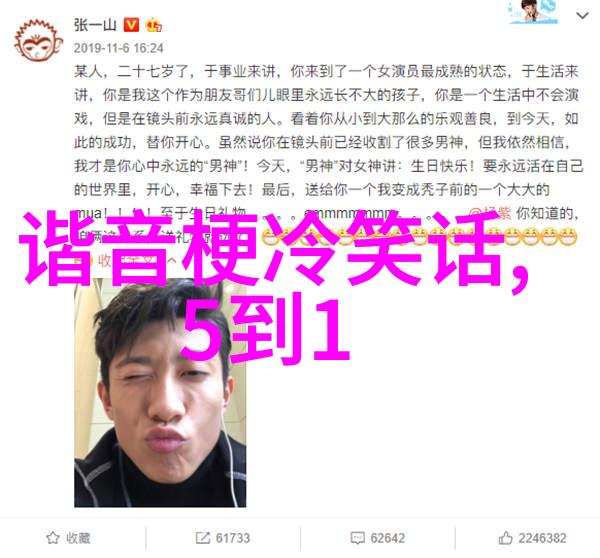Open the @杨紫 mention link
The width and height of the screenshot is (600, 558).
pos(490,213)
